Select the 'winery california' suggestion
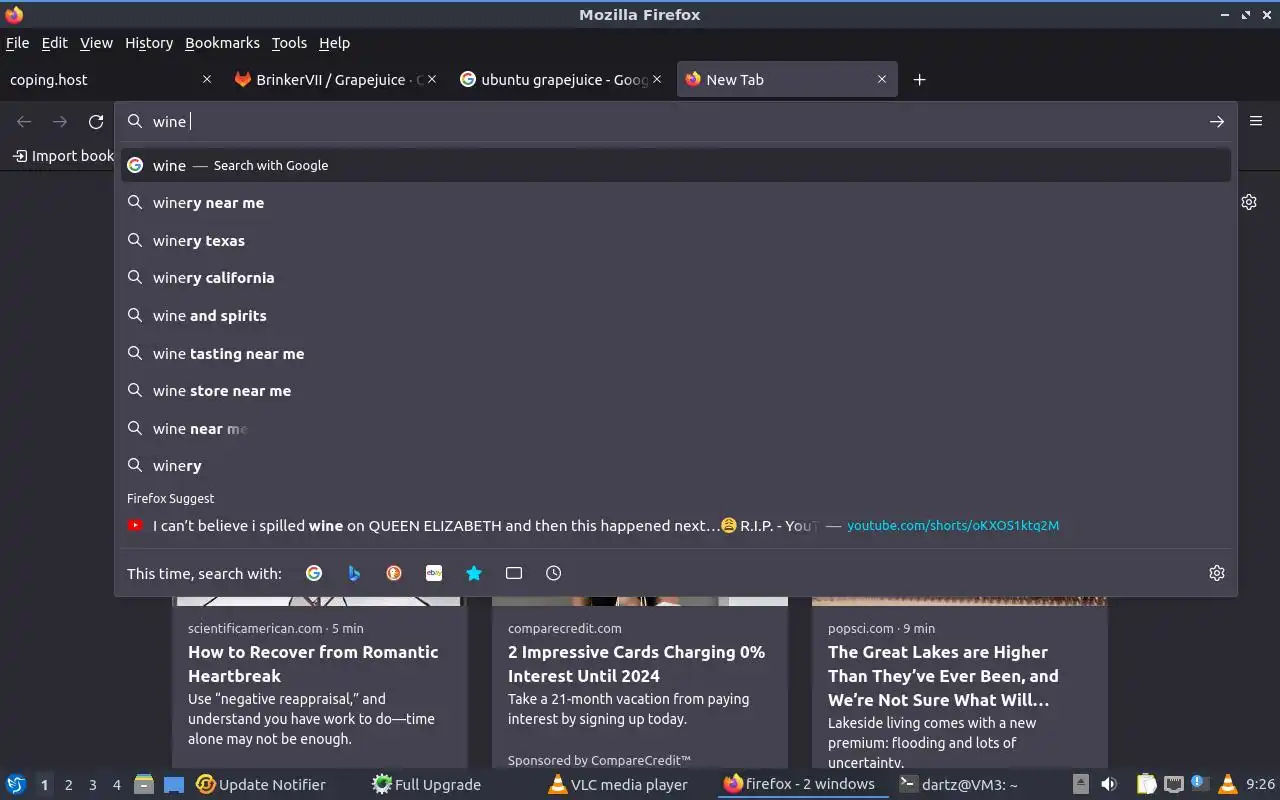The width and height of the screenshot is (1280, 800). pos(676,278)
